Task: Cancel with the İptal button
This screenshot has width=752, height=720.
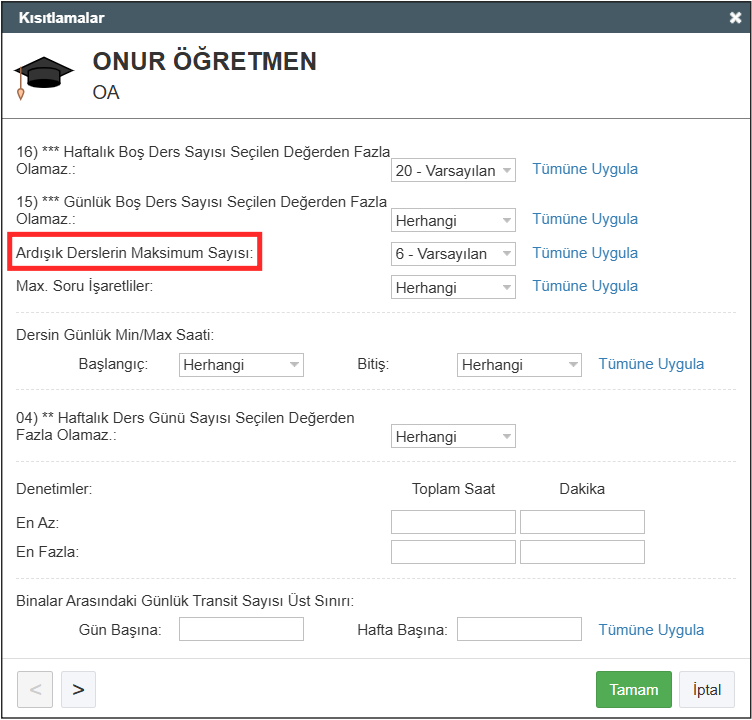Action: 706,689
